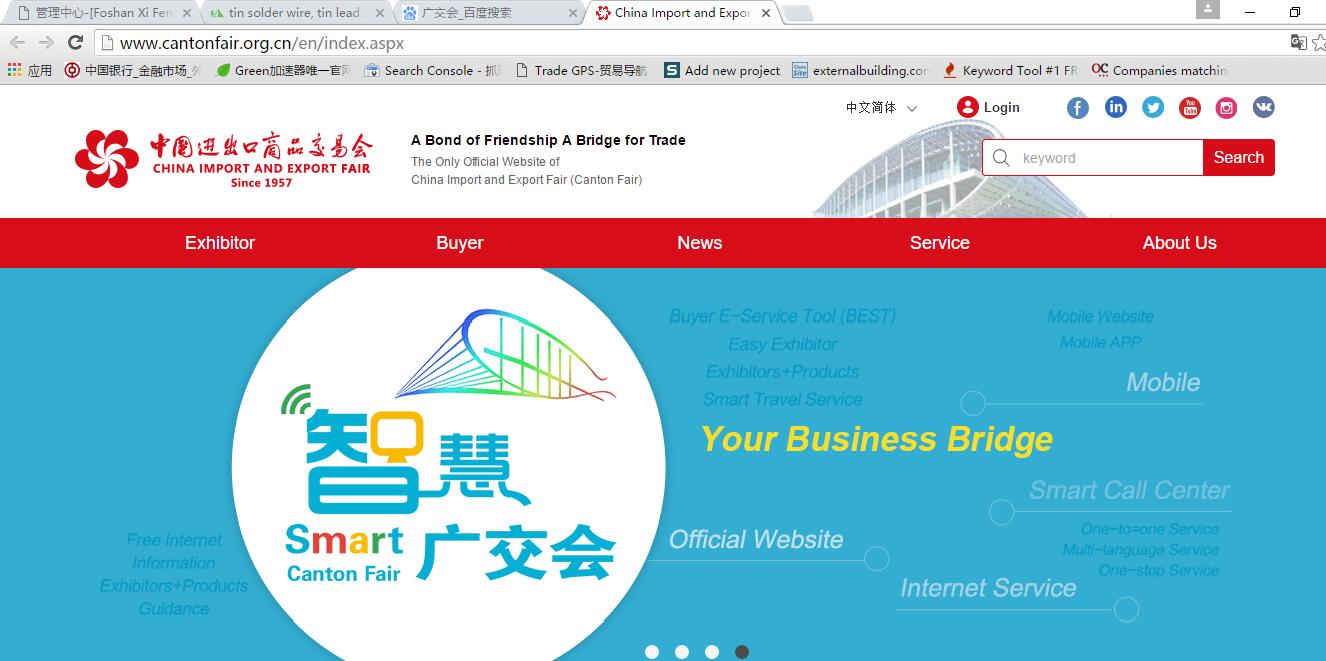Click 'Smart Travel Service' banner text
1326x661 pixels.
(783, 399)
